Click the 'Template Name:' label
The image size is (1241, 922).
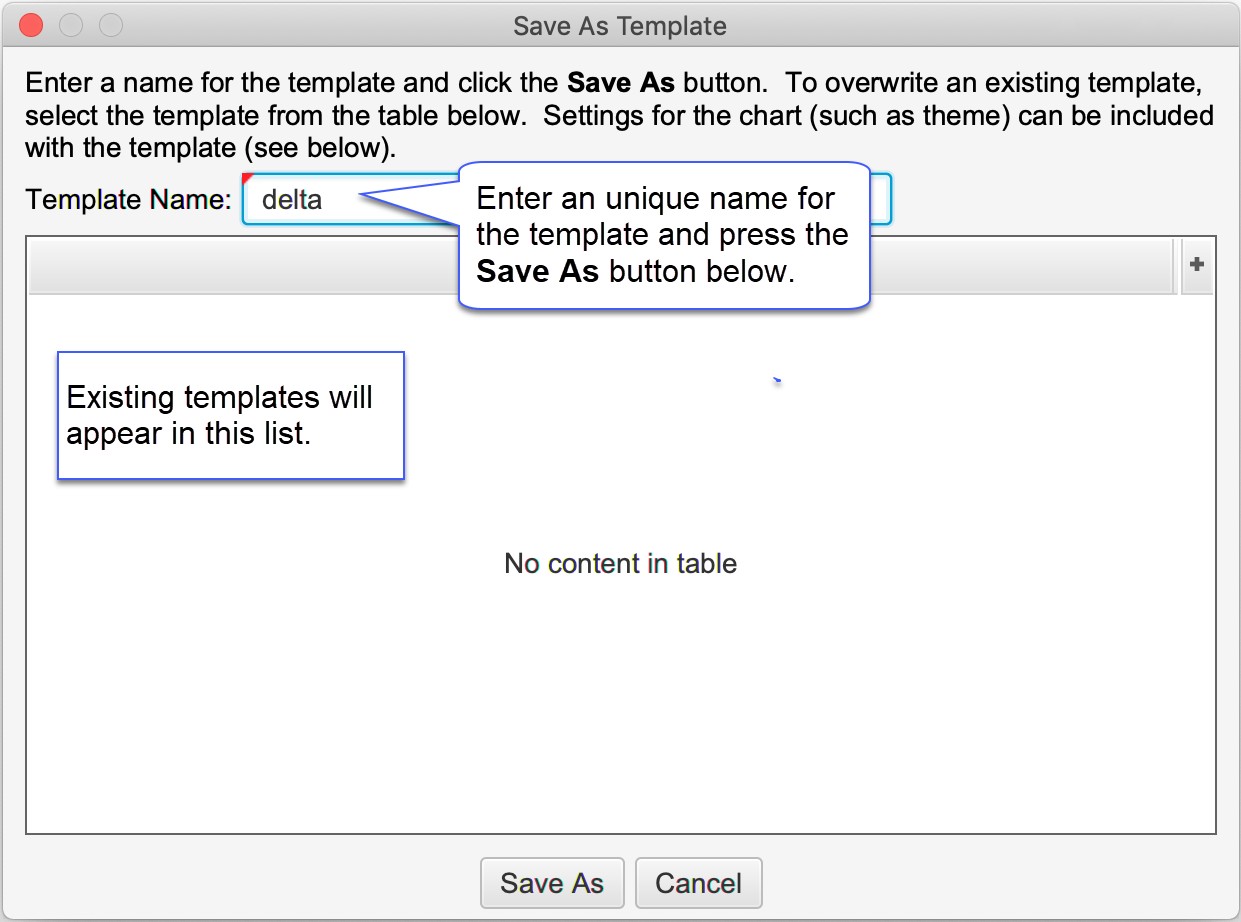click(129, 200)
